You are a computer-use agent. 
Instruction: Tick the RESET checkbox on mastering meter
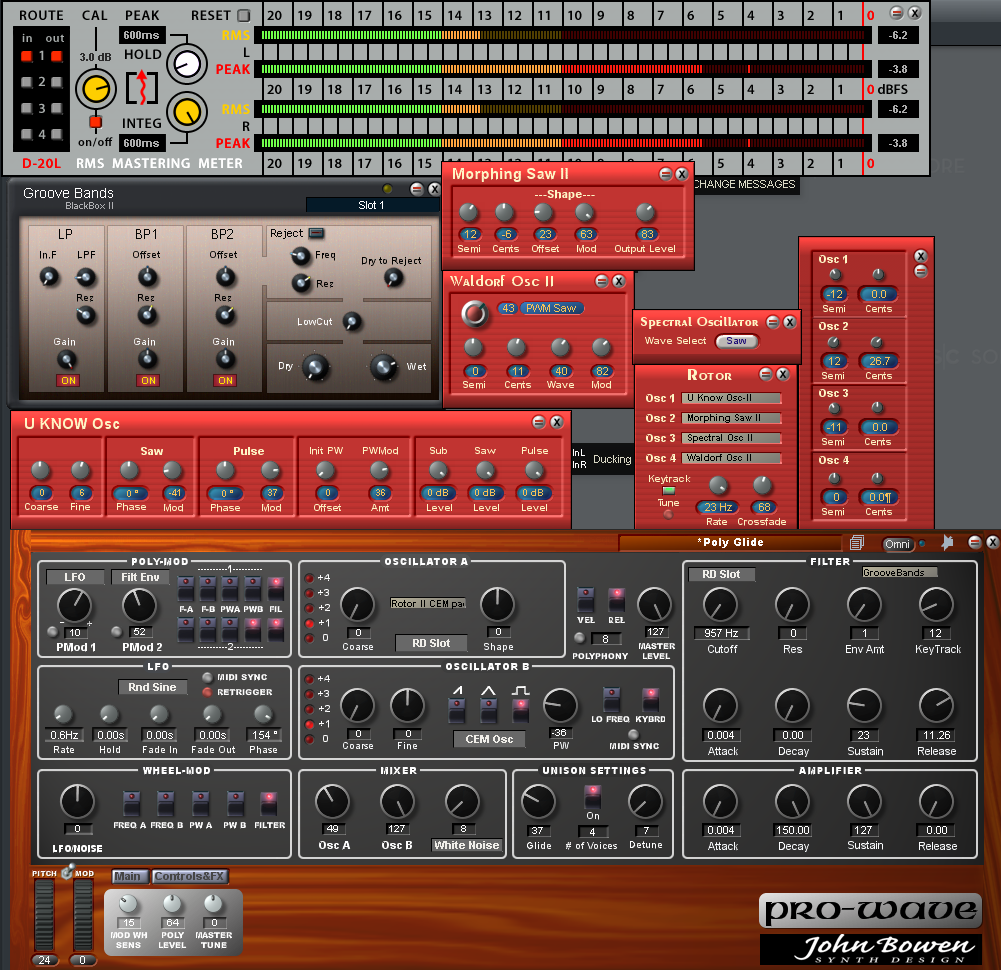[244, 15]
